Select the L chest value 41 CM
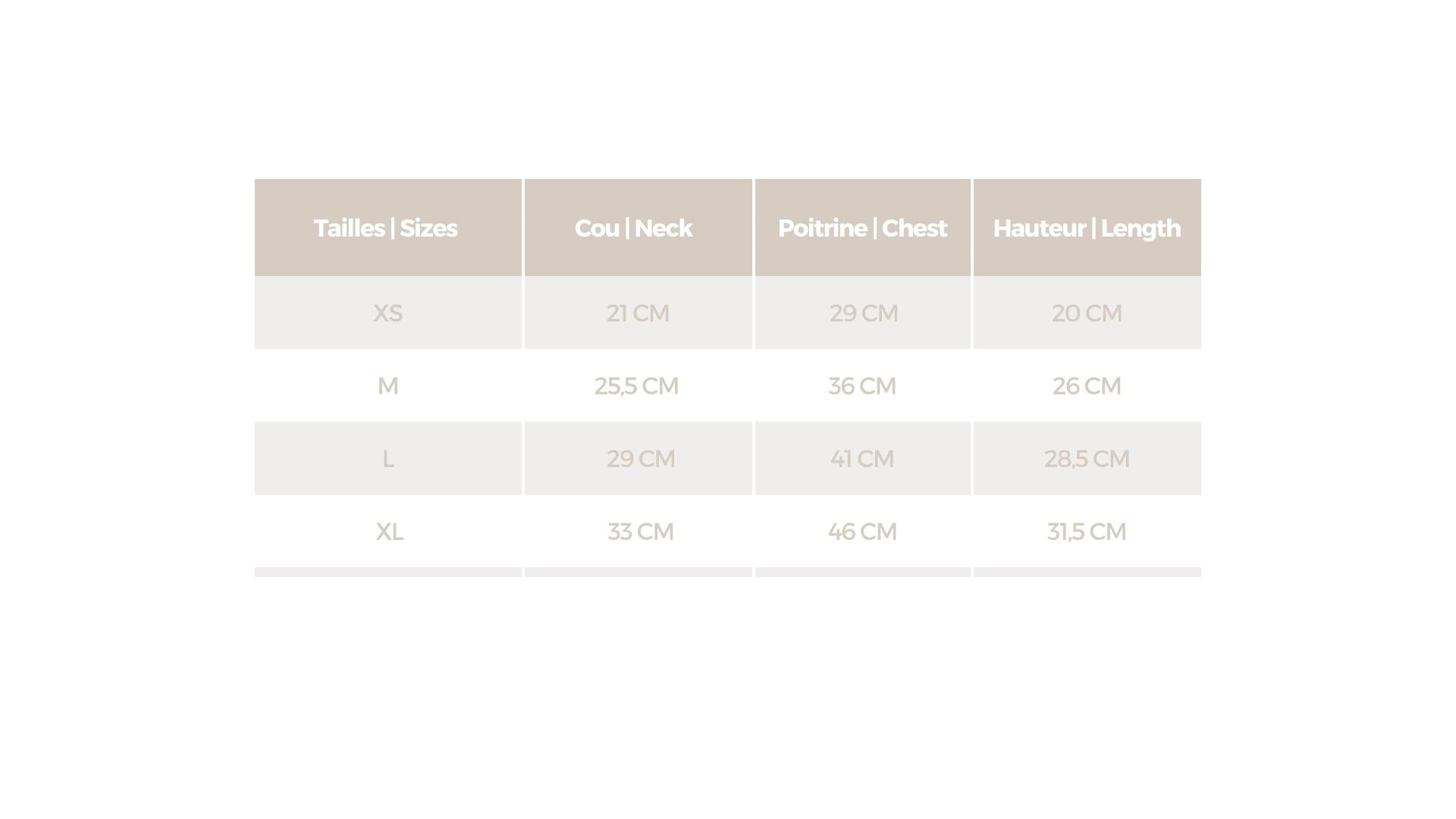The width and height of the screenshot is (1456, 819). [862, 459]
